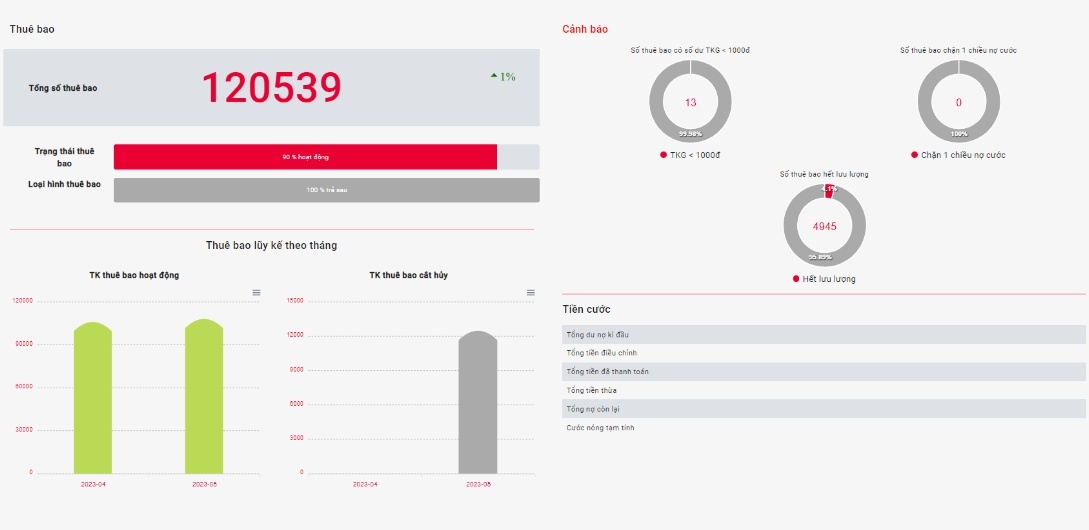Select the green 2023-05 active subscribers bar
Image resolution: width=1089 pixels, height=530 pixels.
pyautogui.click(x=204, y=400)
